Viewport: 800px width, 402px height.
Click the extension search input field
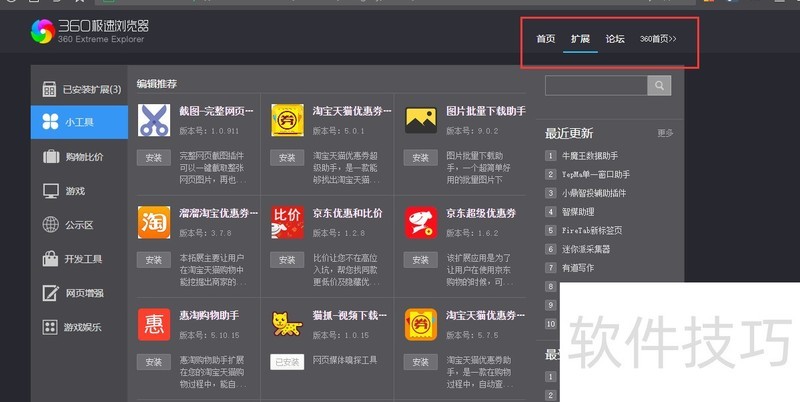[x=596, y=86]
